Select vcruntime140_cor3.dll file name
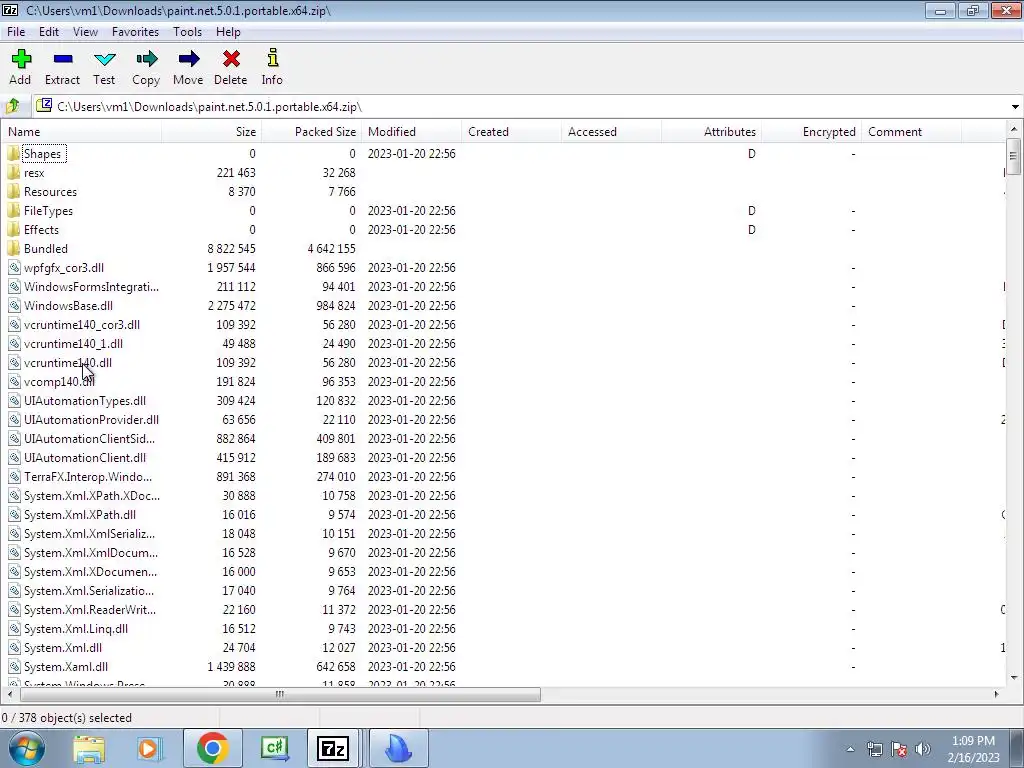1024x768 pixels. click(82, 325)
